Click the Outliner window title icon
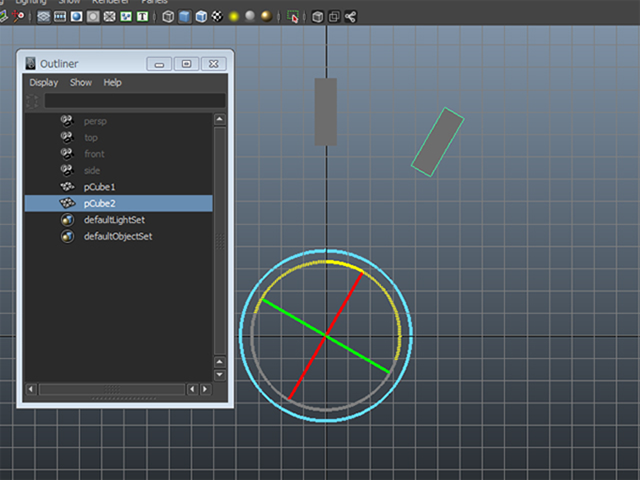The width and height of the screenshot is (640, 480). click(31, 64)
